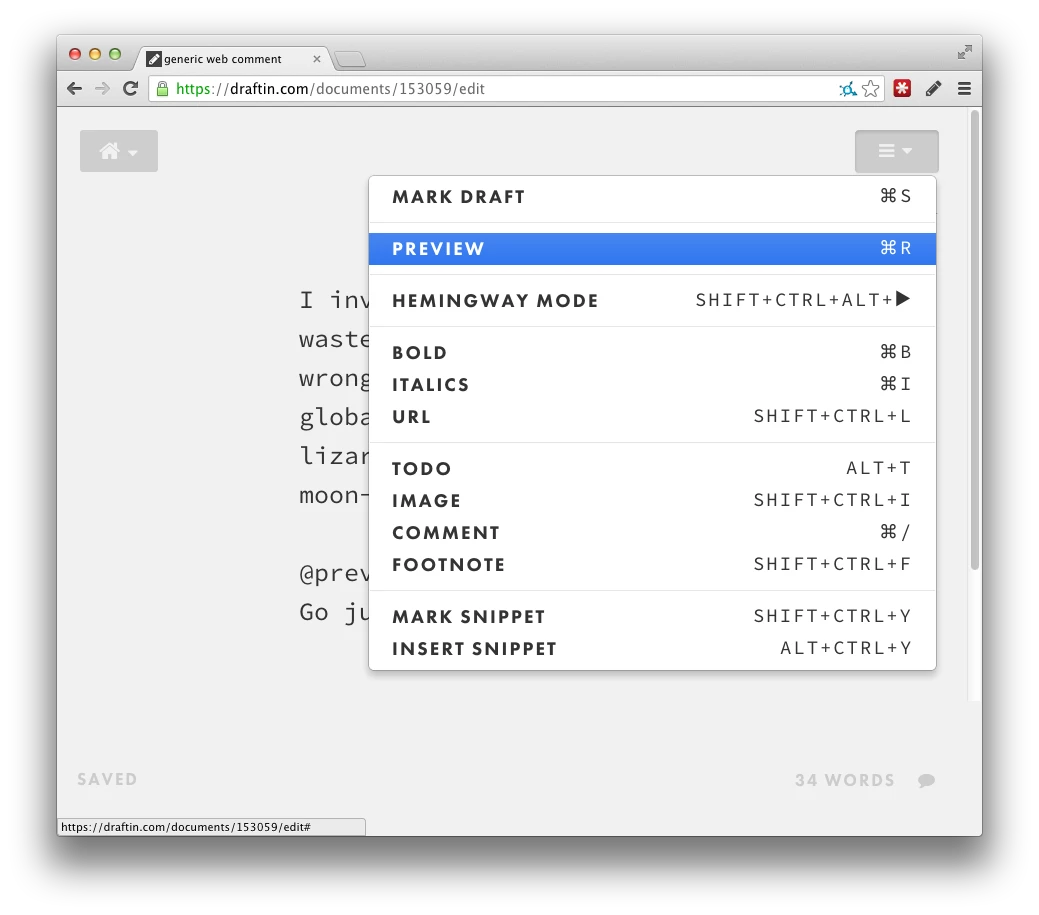
Task: Choose Image from the menu
Action: click(652, 500)
